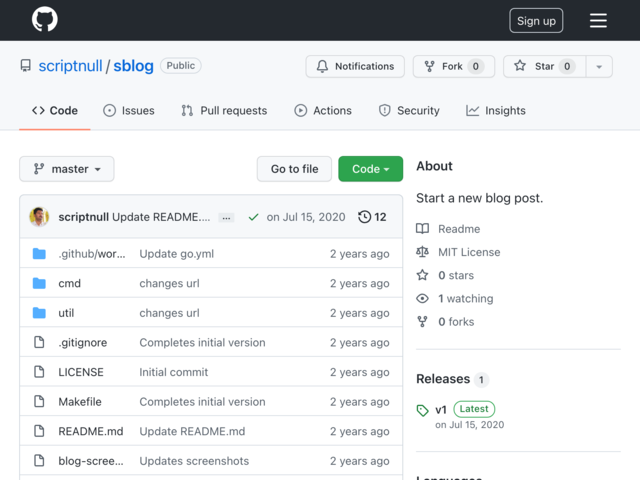Click the Sign up button
Image resolution: width=640 pixels, height=480 pixels.
point(536,20)
